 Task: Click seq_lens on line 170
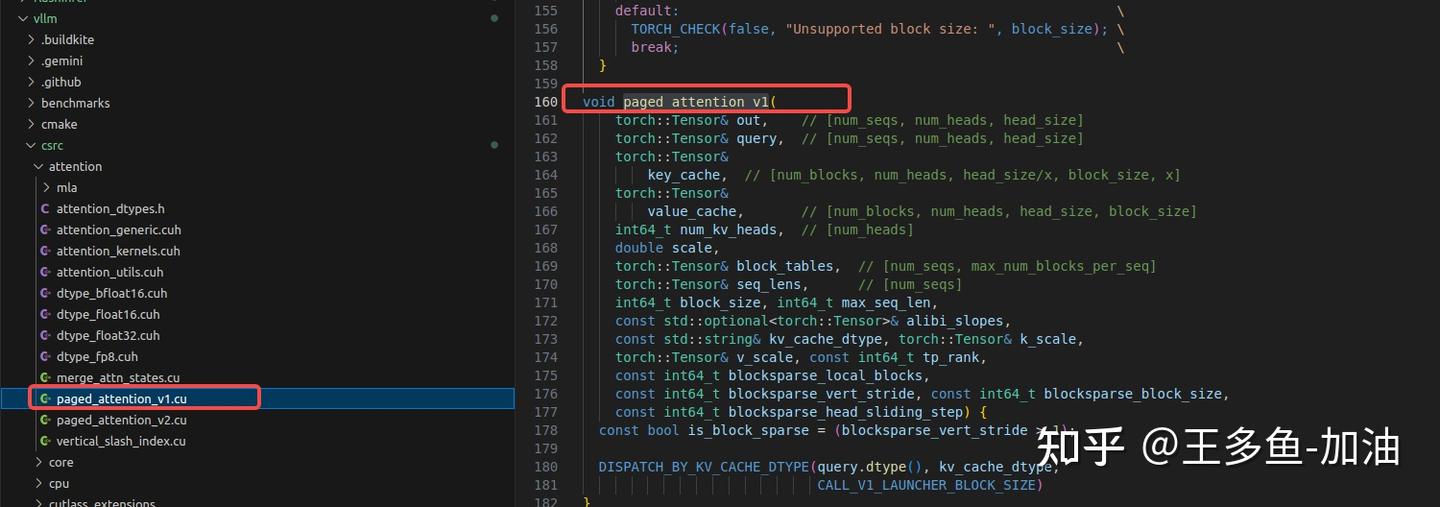[x=768, y=284]
